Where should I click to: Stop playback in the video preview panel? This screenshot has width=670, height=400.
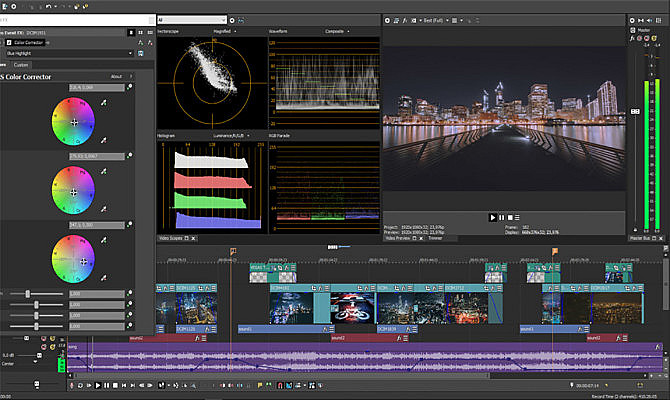[511, 217]
